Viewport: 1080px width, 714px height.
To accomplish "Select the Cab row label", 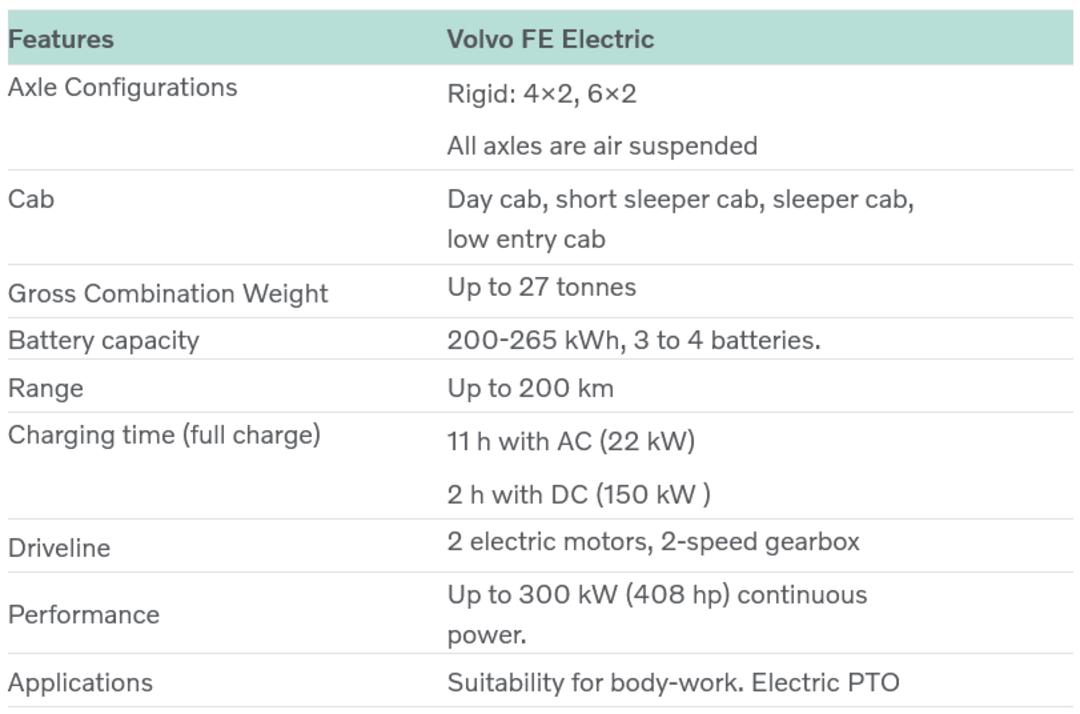I will [x=31, y=199].
